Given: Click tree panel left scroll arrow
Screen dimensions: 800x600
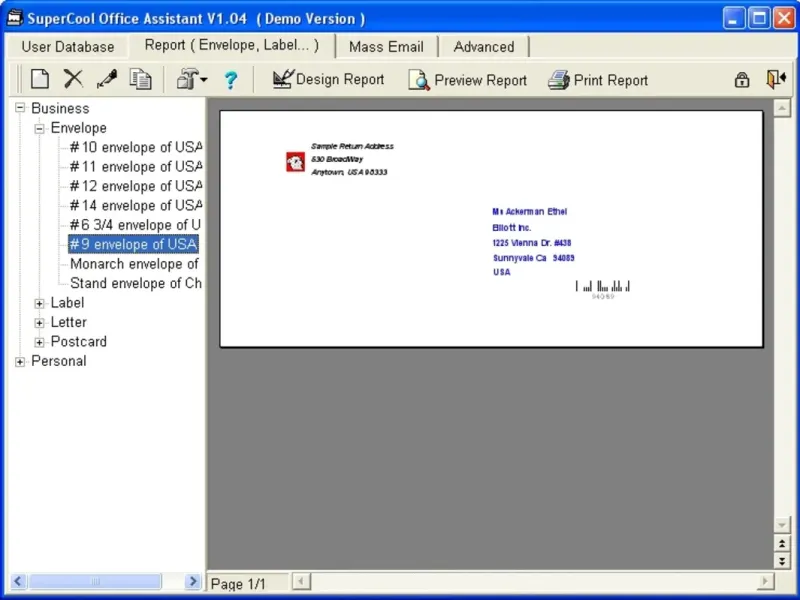Looking at the screenshot, I should coord(18,581).
